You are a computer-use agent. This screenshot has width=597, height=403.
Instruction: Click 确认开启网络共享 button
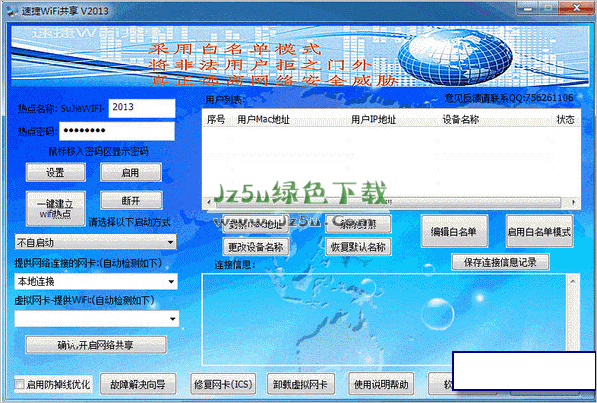point(96,345)
